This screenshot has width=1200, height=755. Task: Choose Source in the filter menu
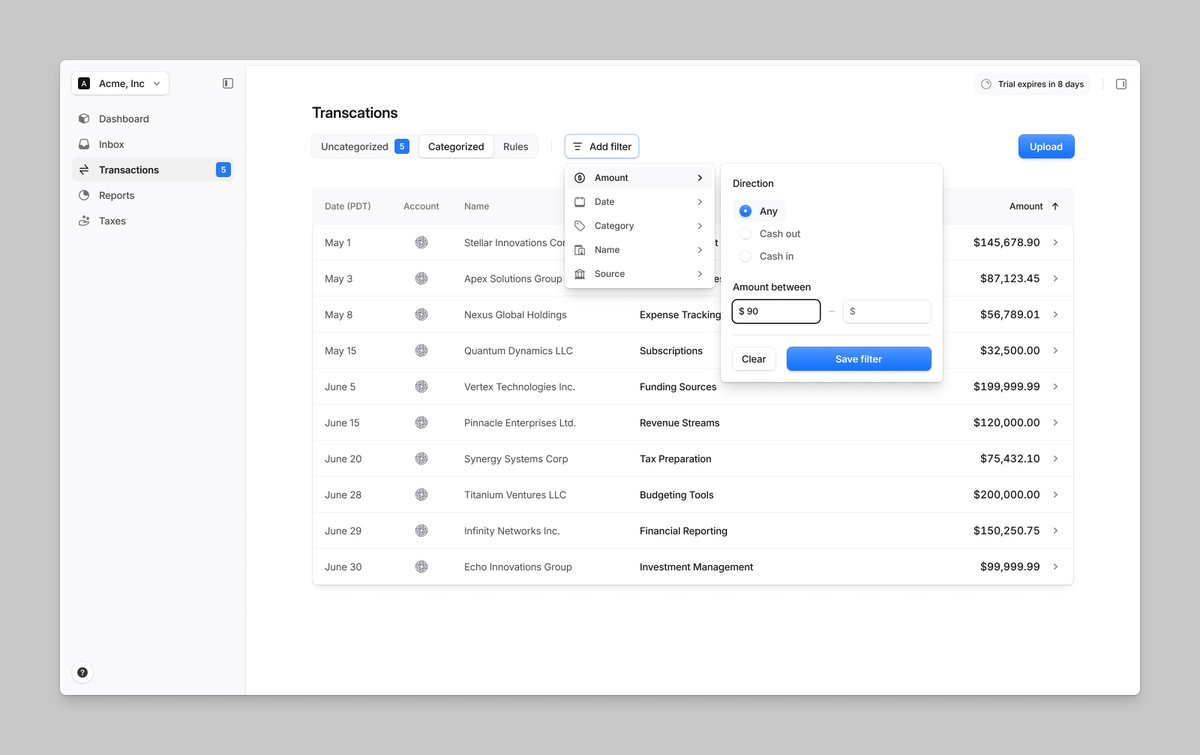pyautogui.click(x=640, y=274)
